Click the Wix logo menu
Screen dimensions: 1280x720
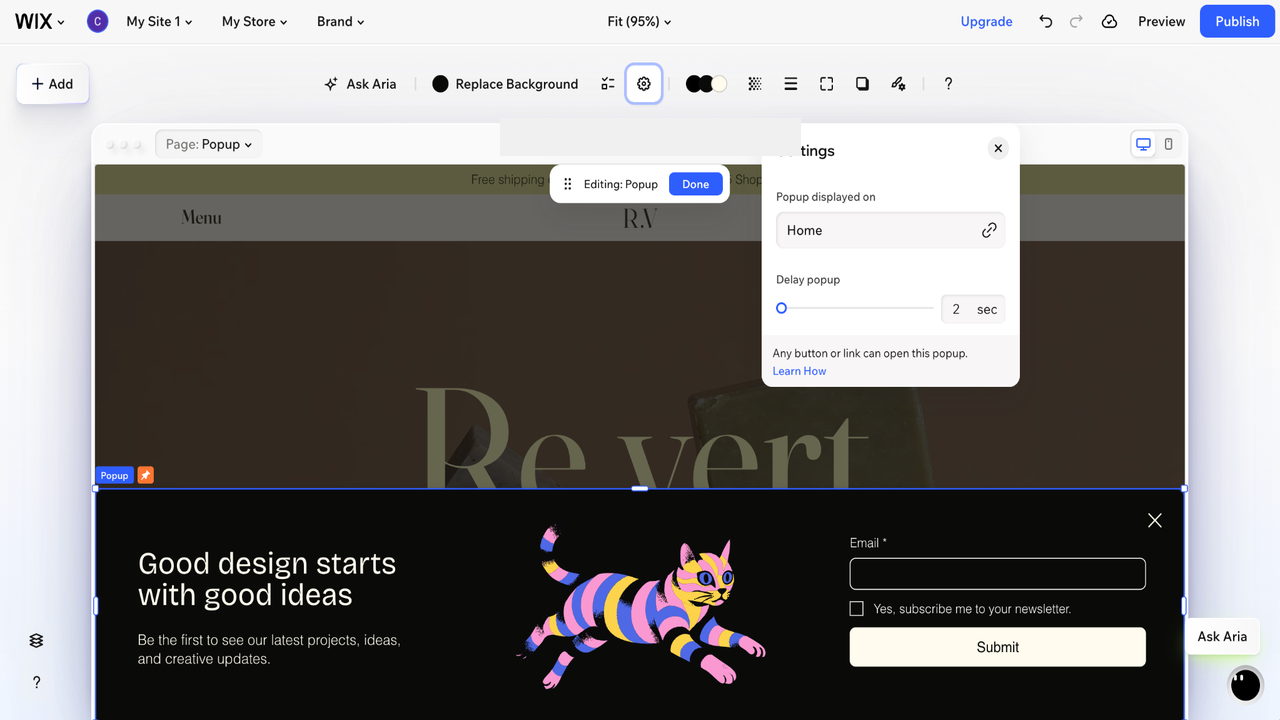pyautogui.click(x=39, y=21)
